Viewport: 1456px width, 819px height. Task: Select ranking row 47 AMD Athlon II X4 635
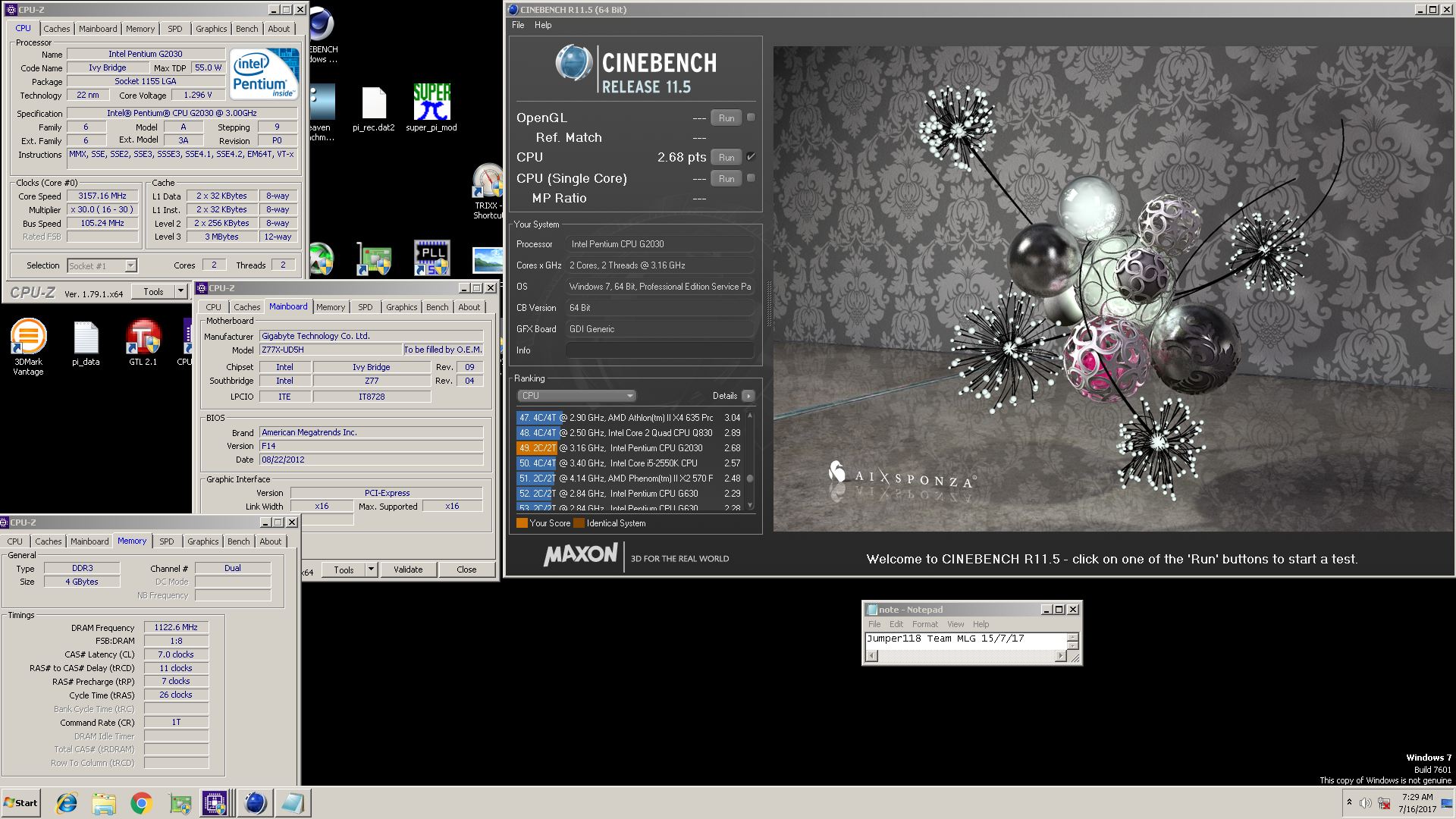tap(629, 418)
